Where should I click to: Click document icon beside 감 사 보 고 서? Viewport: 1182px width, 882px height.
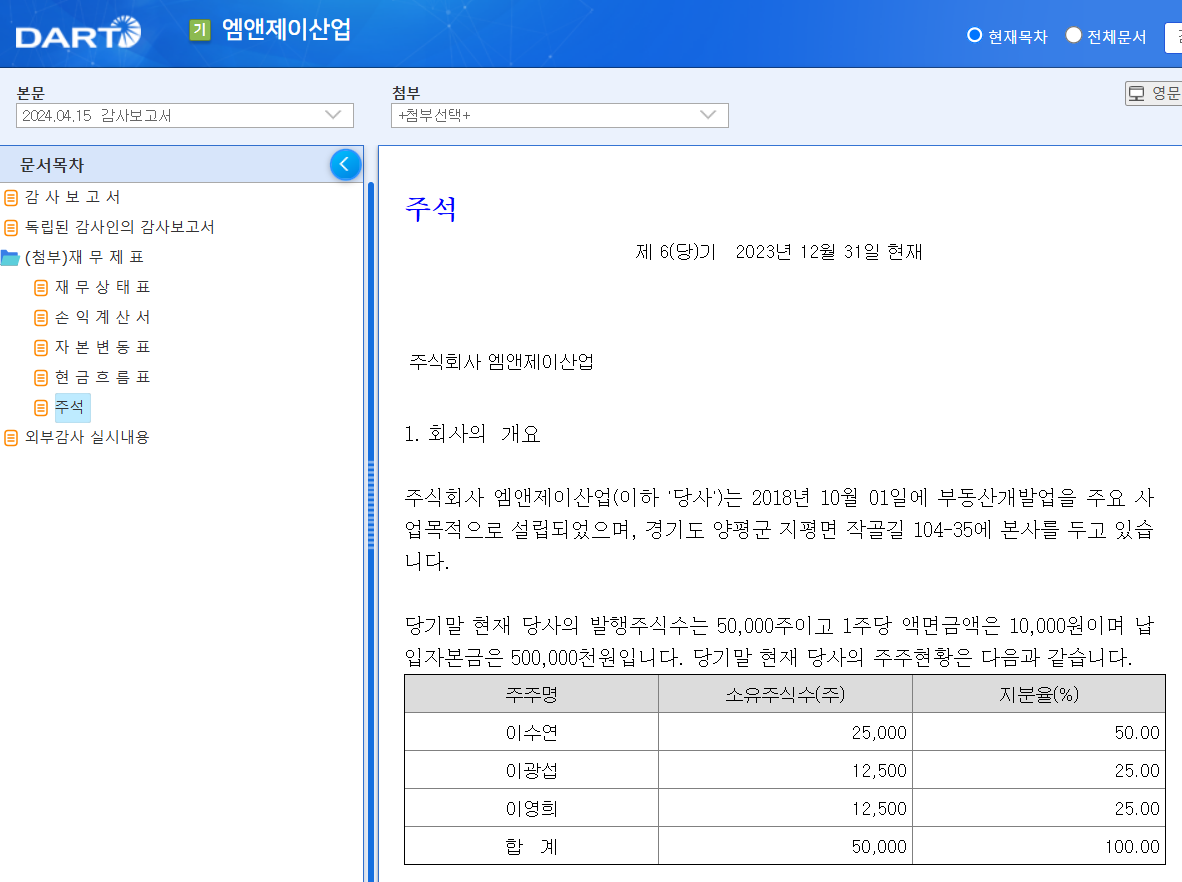coord(11,198)
